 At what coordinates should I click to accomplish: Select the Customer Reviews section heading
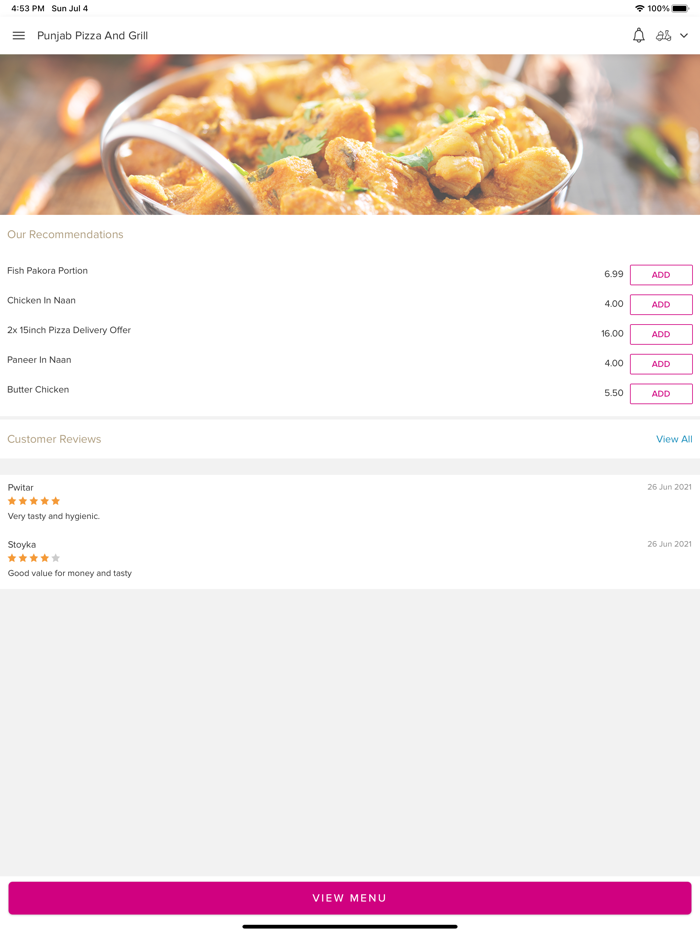point(54,439)
